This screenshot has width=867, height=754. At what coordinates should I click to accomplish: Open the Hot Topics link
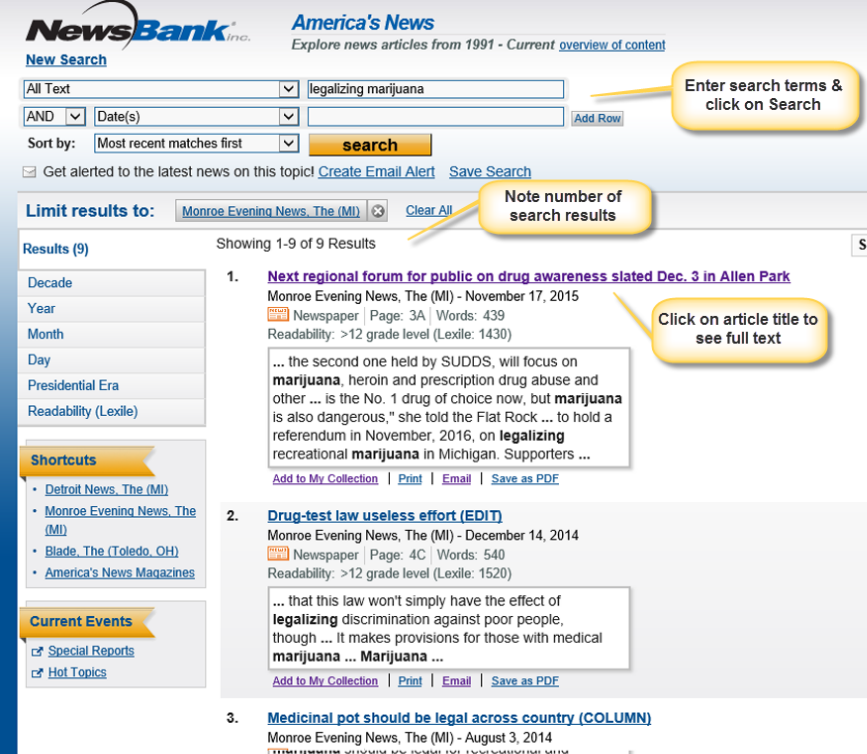(77, 673)
